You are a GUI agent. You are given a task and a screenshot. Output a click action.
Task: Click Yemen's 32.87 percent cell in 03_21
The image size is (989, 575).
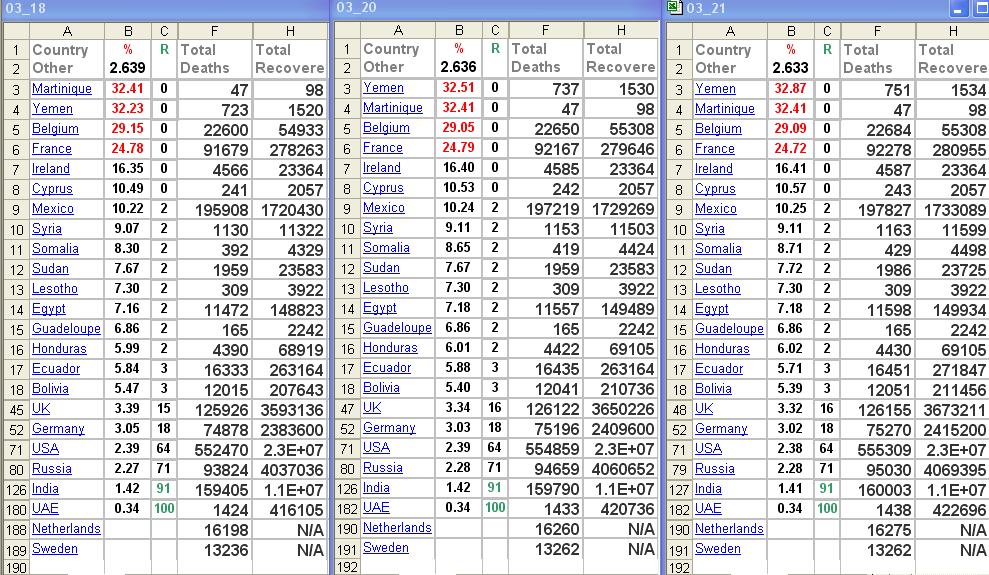[x=791, y=89]
